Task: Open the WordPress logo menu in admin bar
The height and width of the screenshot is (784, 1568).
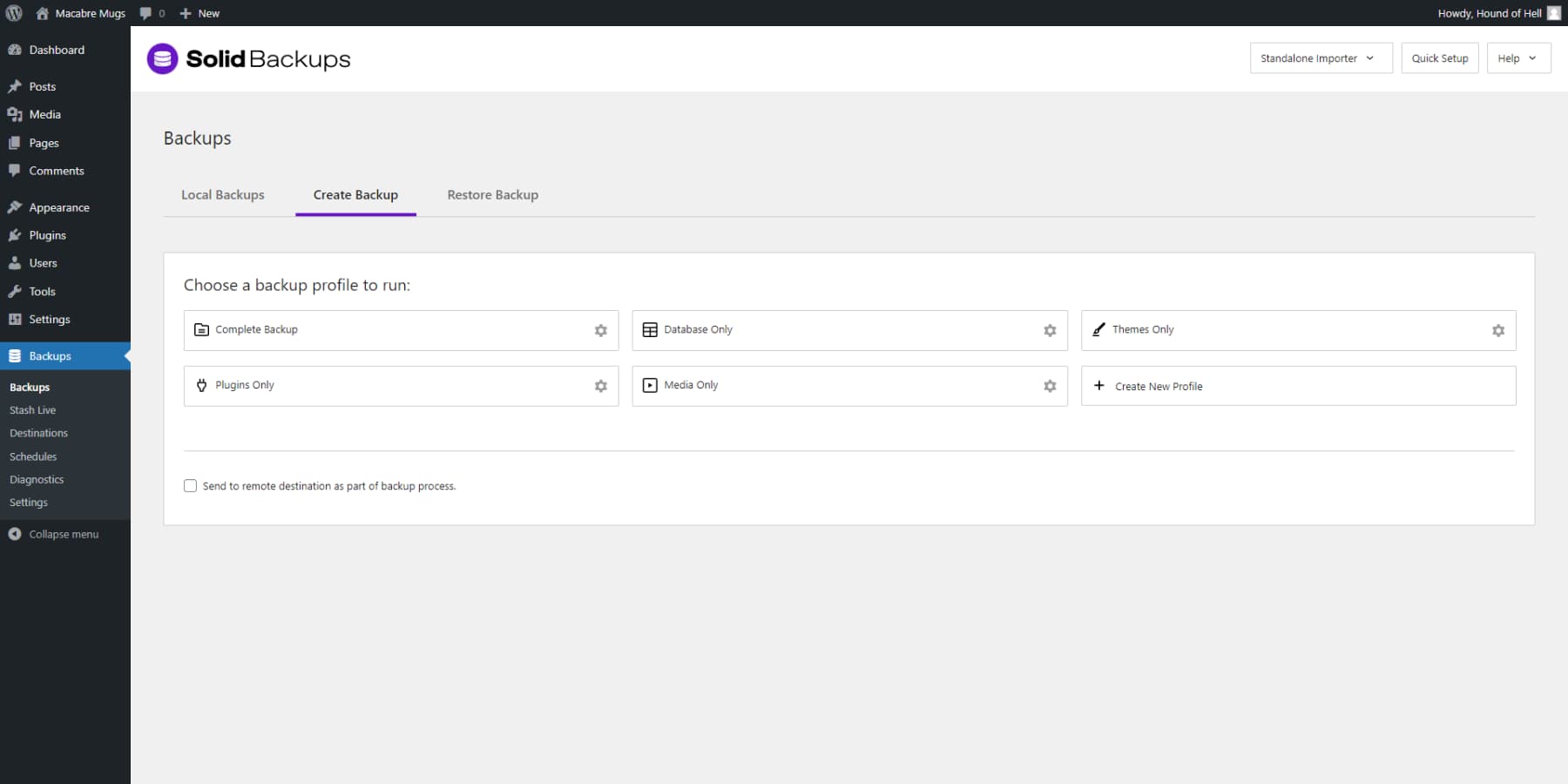Action: (x=13, y=13)
